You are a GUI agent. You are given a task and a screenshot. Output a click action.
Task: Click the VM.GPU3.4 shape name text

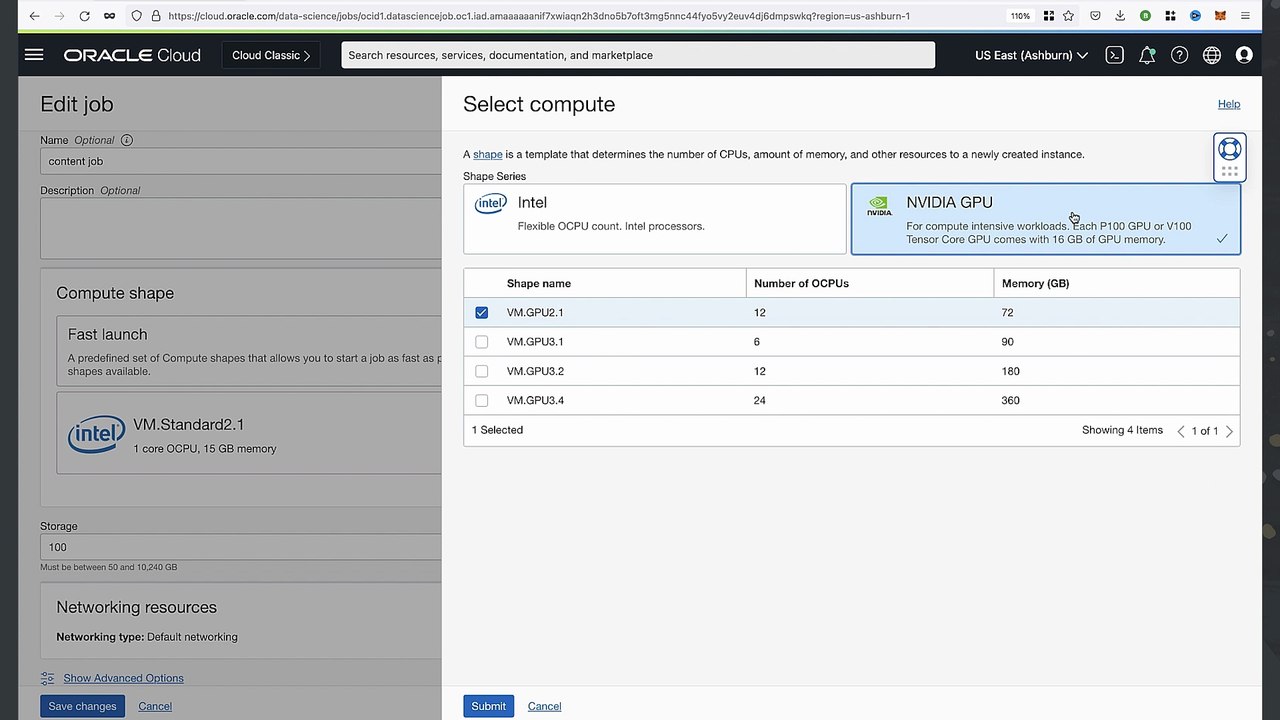[x=535, y=400]
